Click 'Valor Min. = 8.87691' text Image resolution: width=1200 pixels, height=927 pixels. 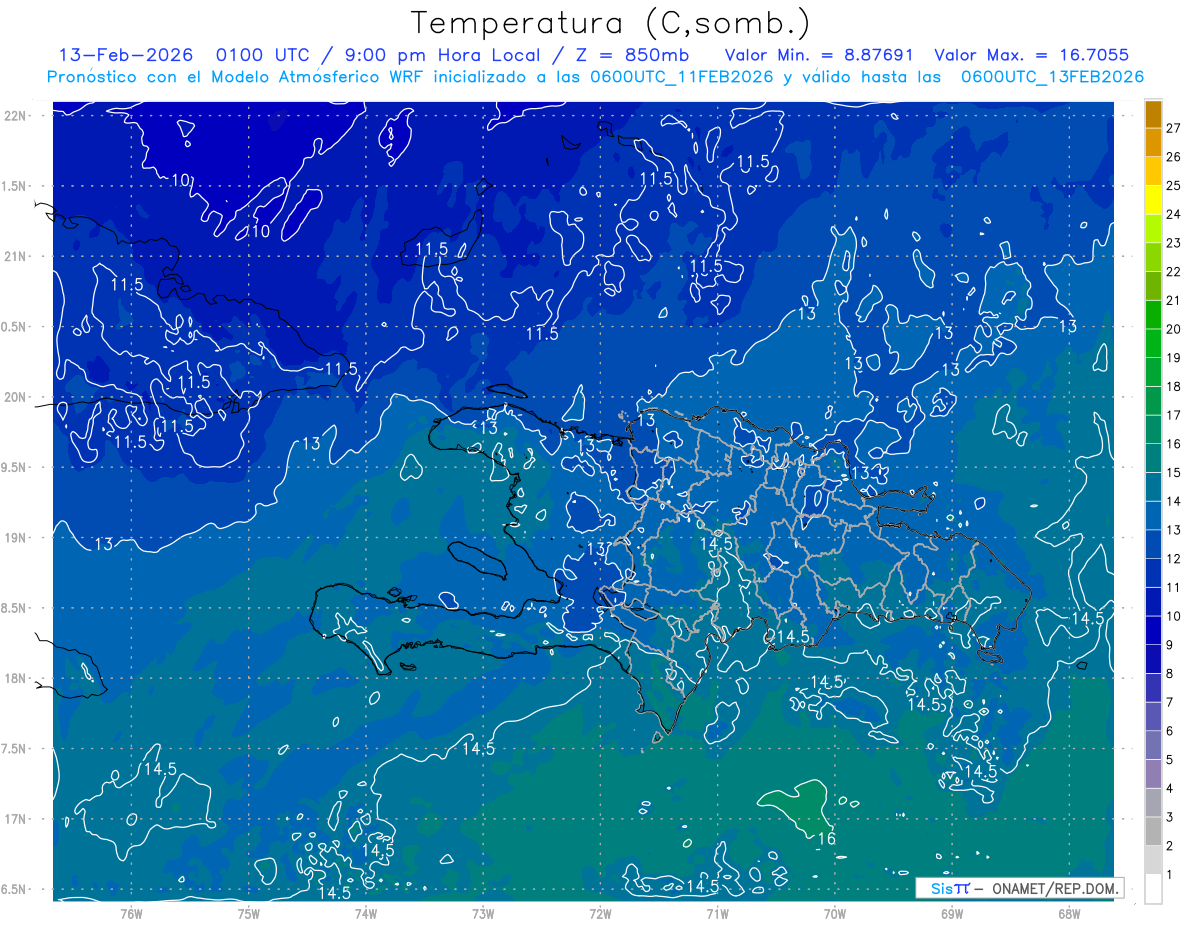coord(821,55)
